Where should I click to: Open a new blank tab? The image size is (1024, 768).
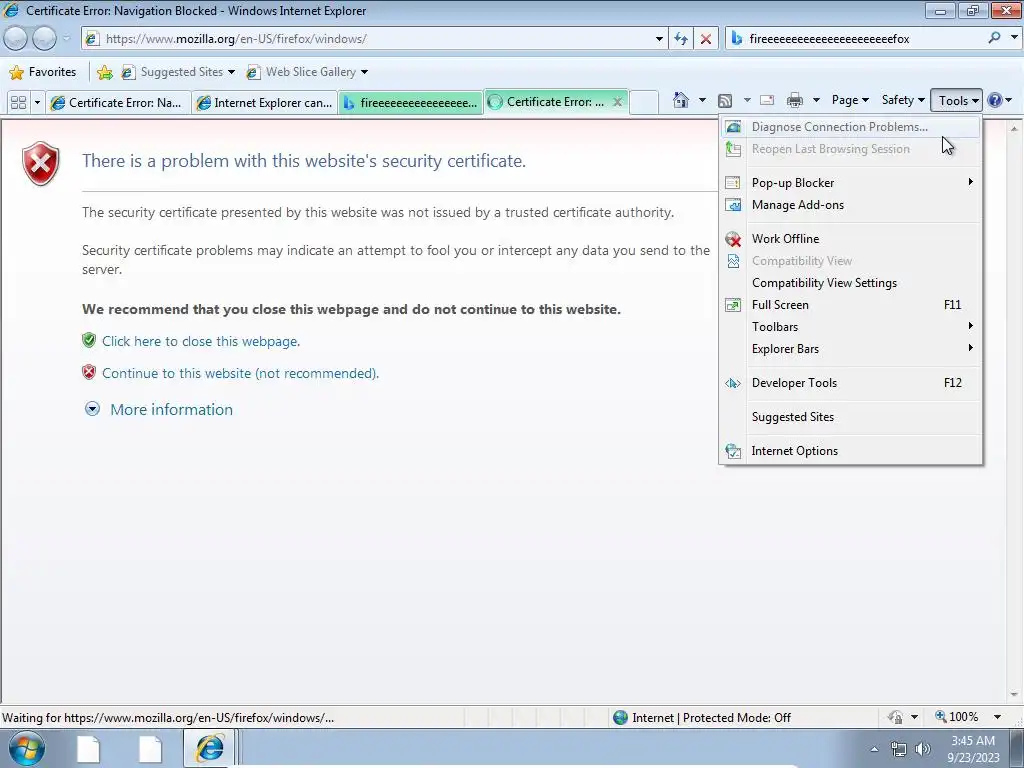click(643, 102)
